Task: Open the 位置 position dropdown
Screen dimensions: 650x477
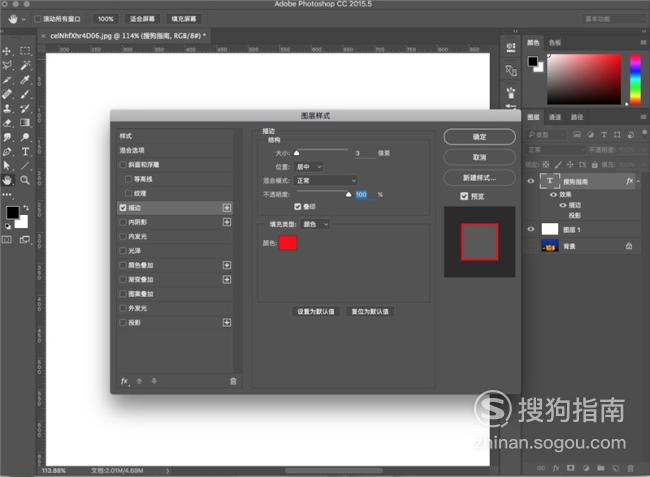Action: pyautogui.click(x=309, y=167)
